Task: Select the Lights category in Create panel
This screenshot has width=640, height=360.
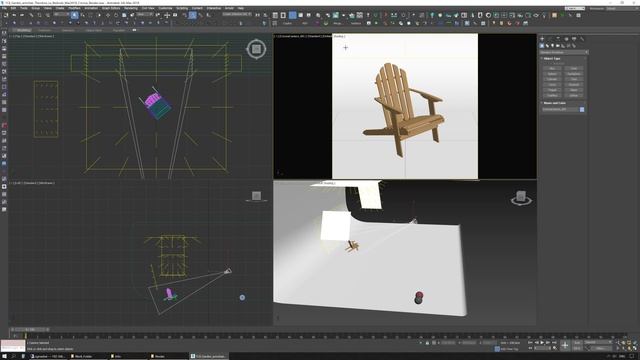Action: [552, 46]
